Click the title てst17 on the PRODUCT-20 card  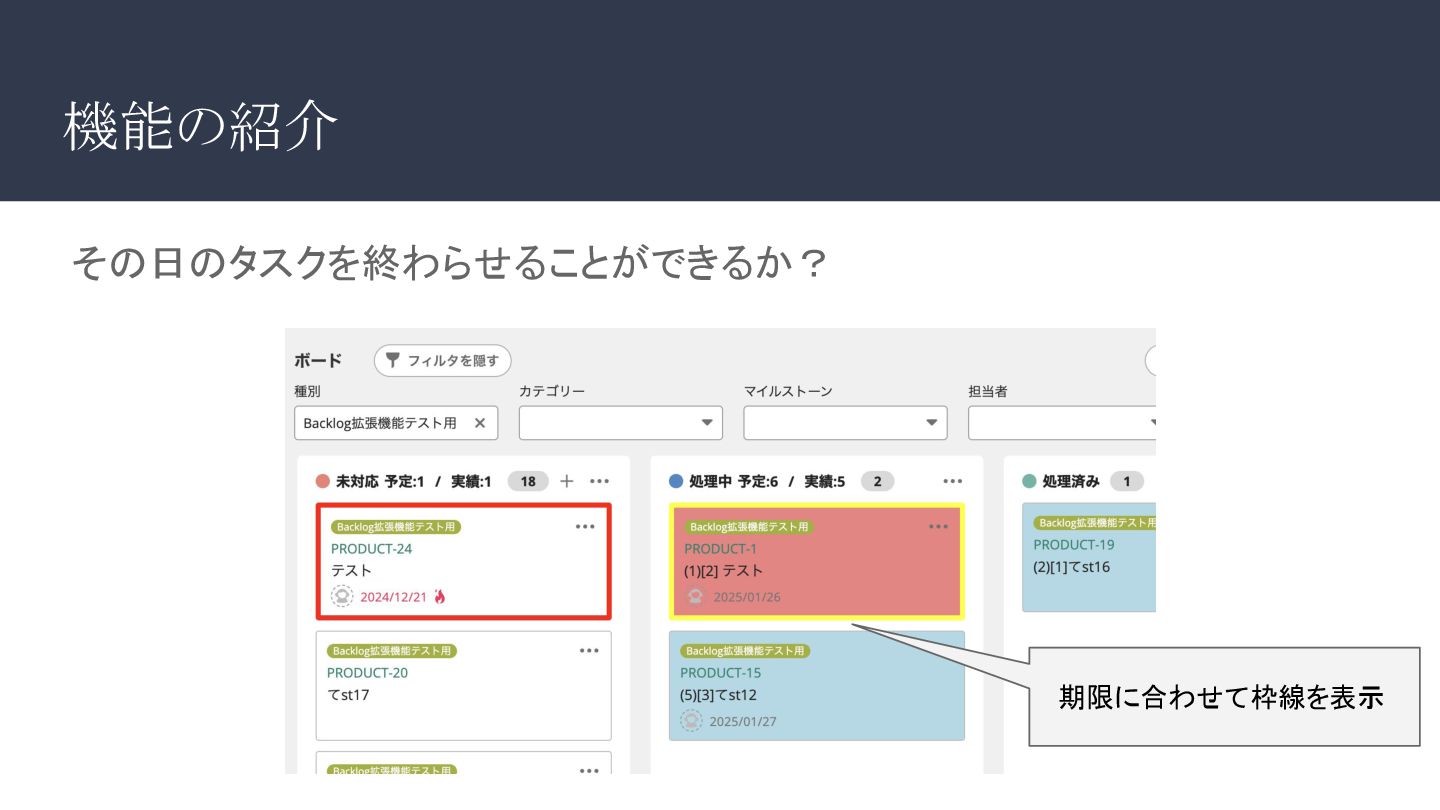tap(348, 695)
